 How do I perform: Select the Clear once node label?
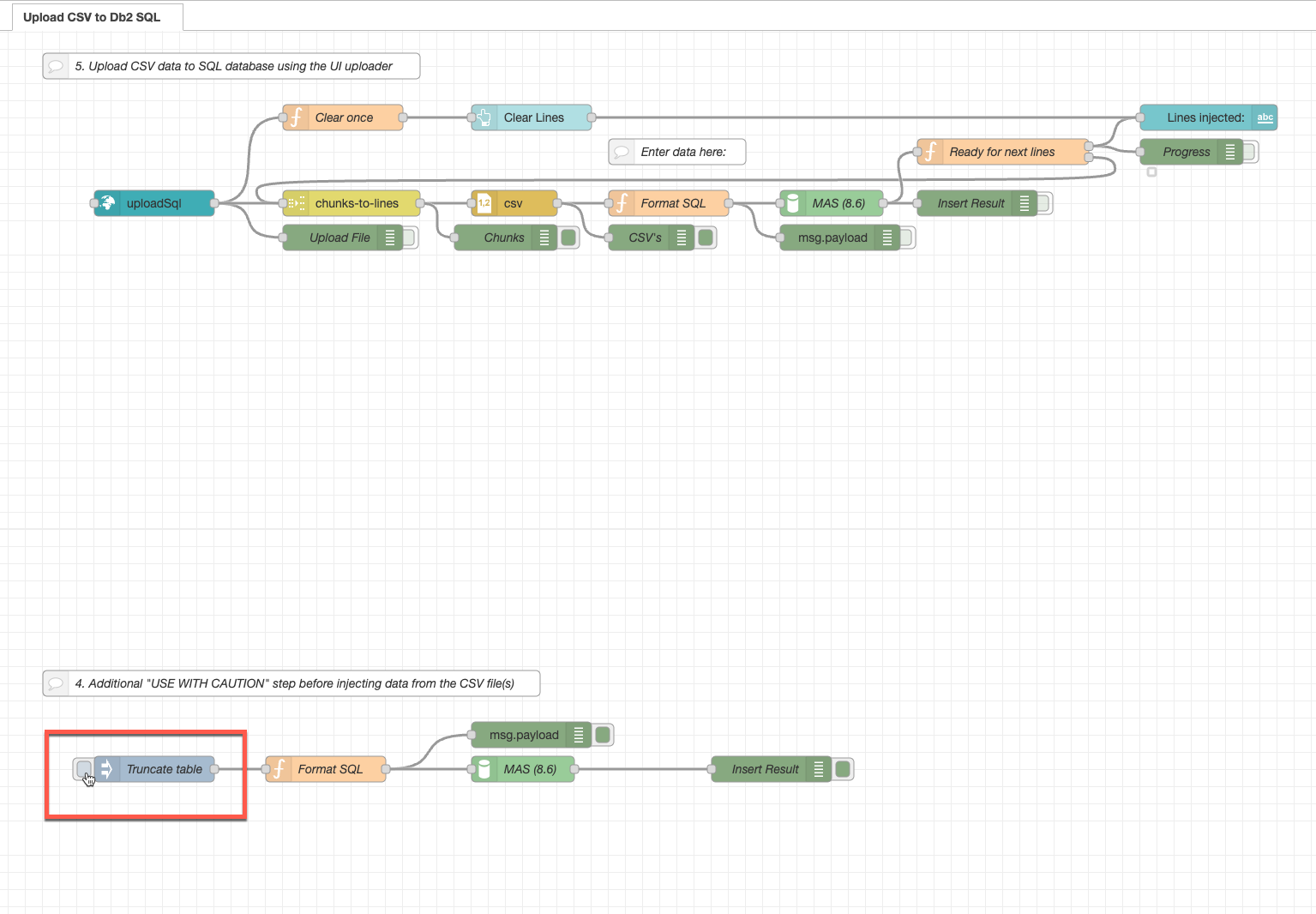pos(345,117)
